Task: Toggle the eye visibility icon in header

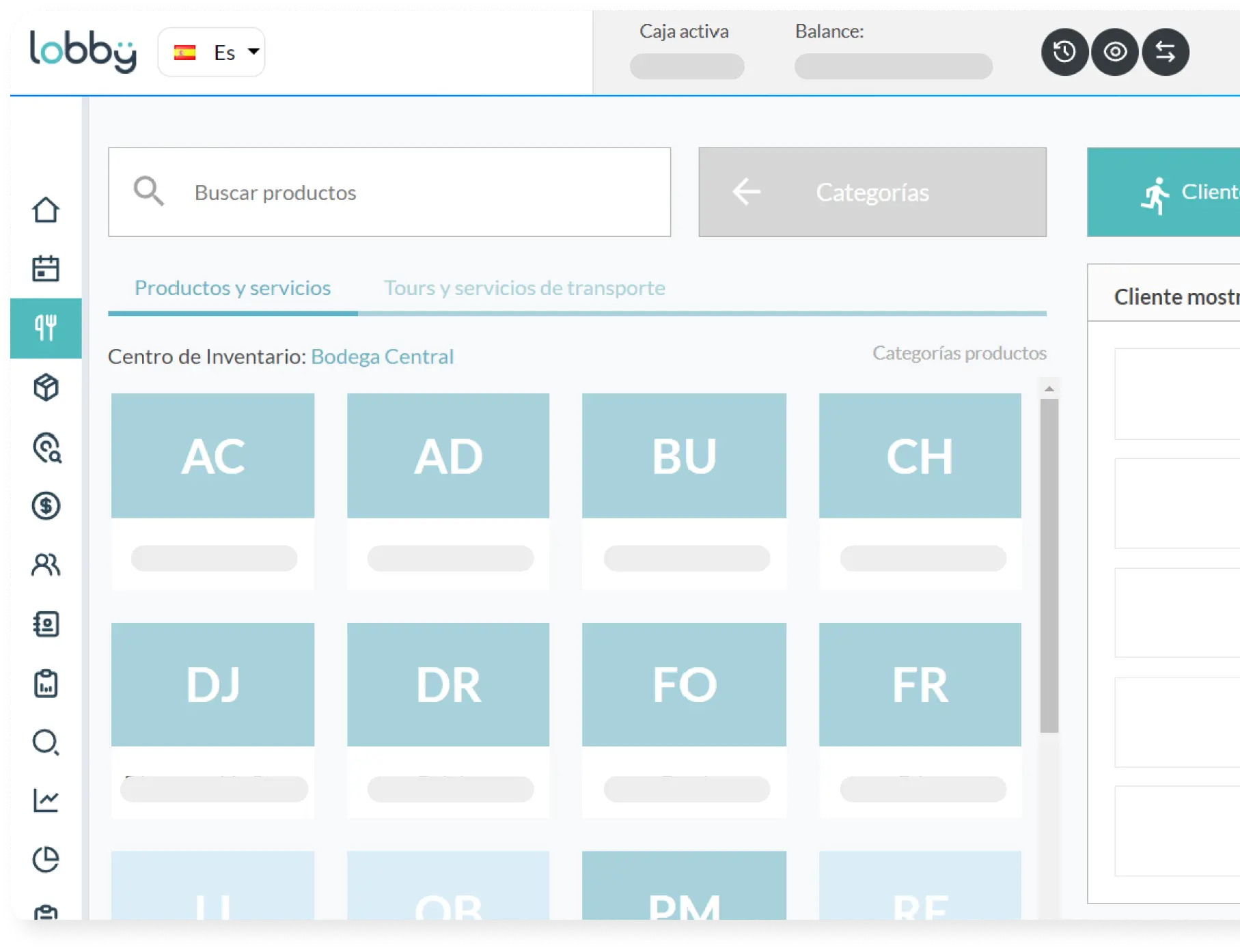Action: click(1115, 52)
